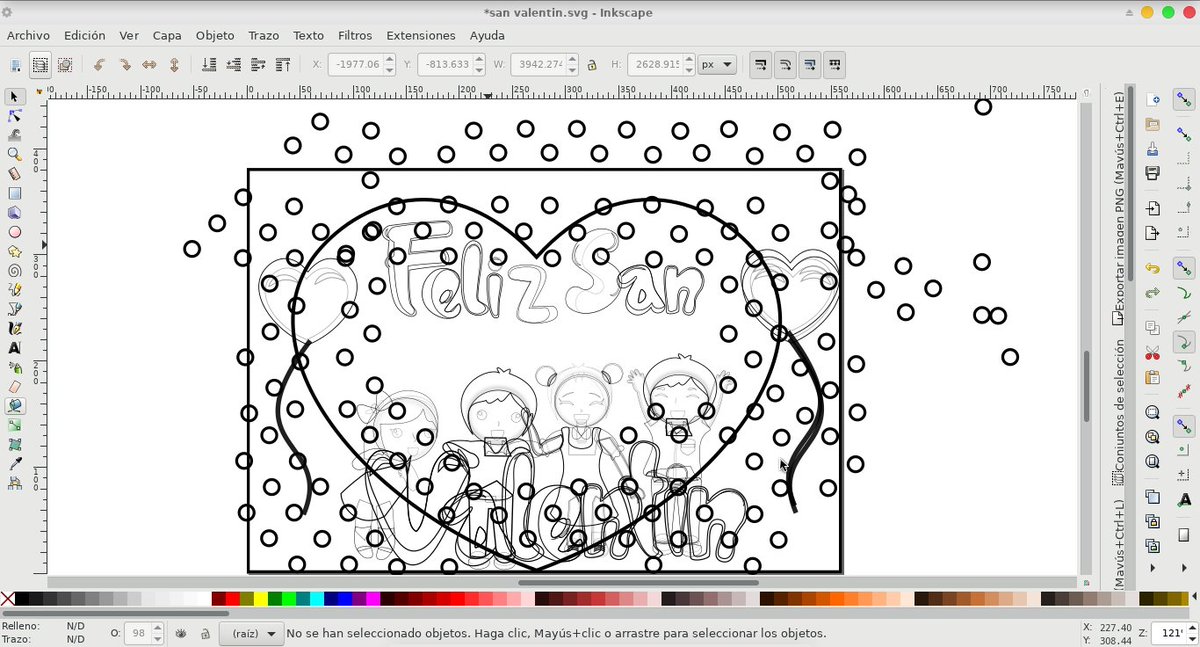Viewport: 1200px width, 647px height.
Task: Select the Zoom magnifier tool
Action: tap(15, 154)
